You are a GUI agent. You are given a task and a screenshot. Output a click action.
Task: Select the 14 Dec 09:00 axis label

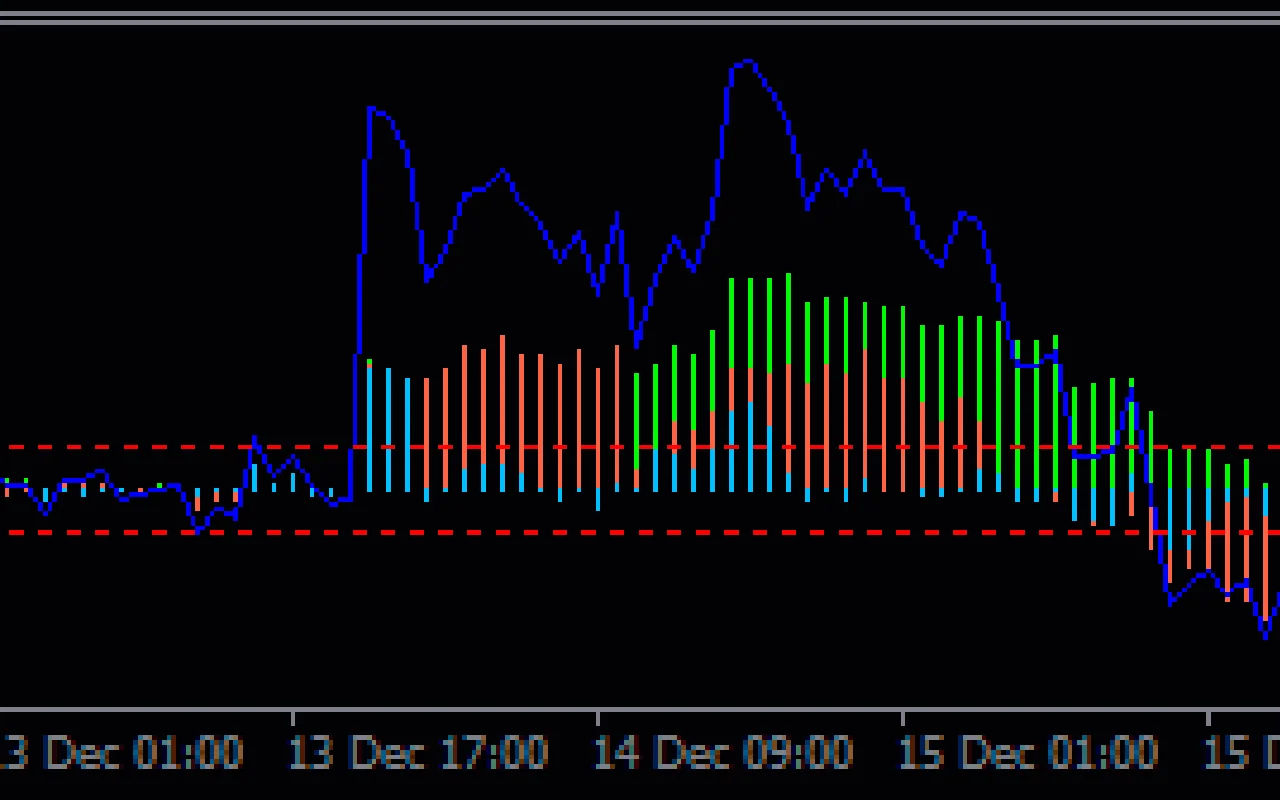[725, 753]
